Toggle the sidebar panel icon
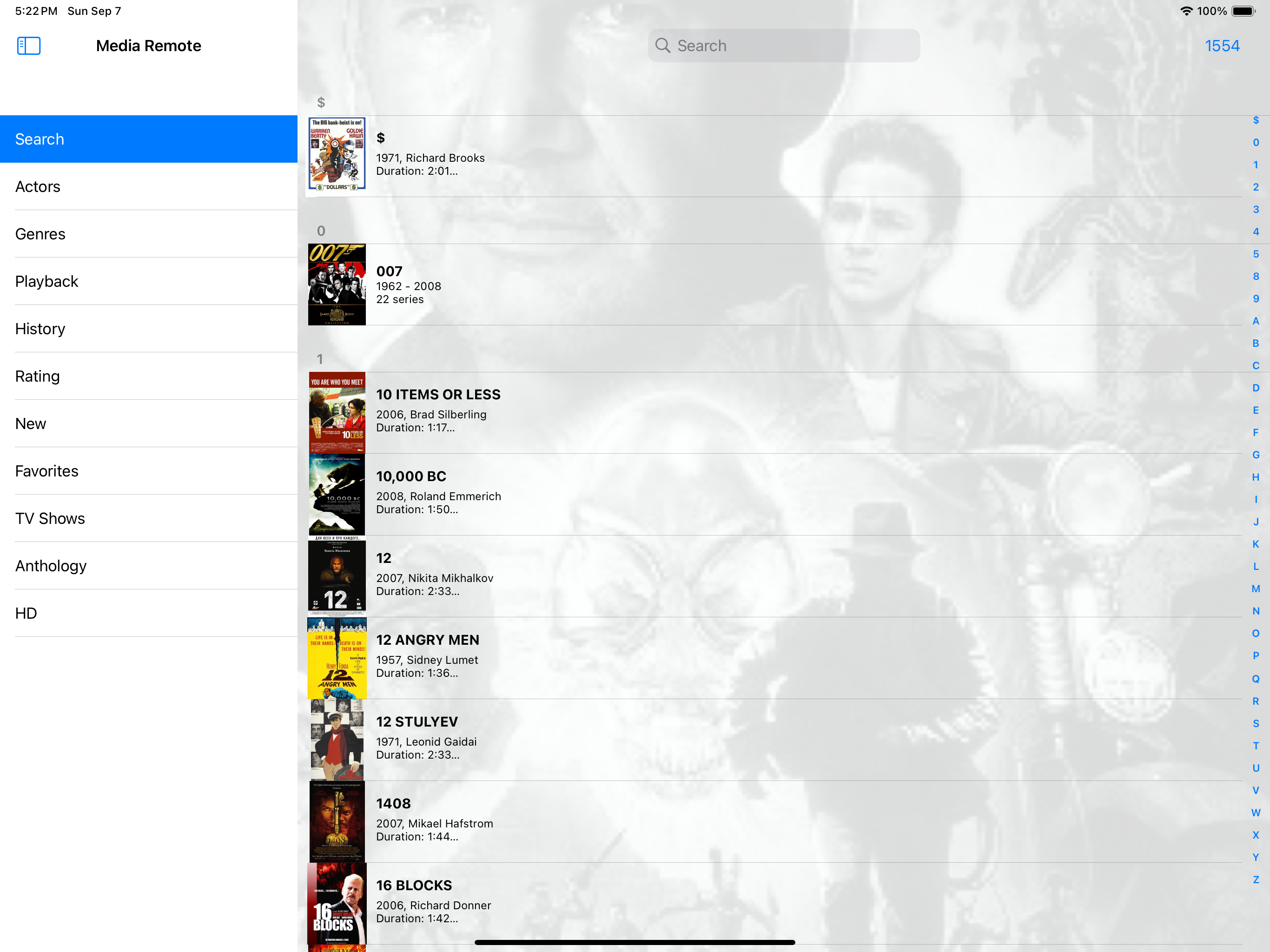The image size is (1270, 952). tap(29, 46)
